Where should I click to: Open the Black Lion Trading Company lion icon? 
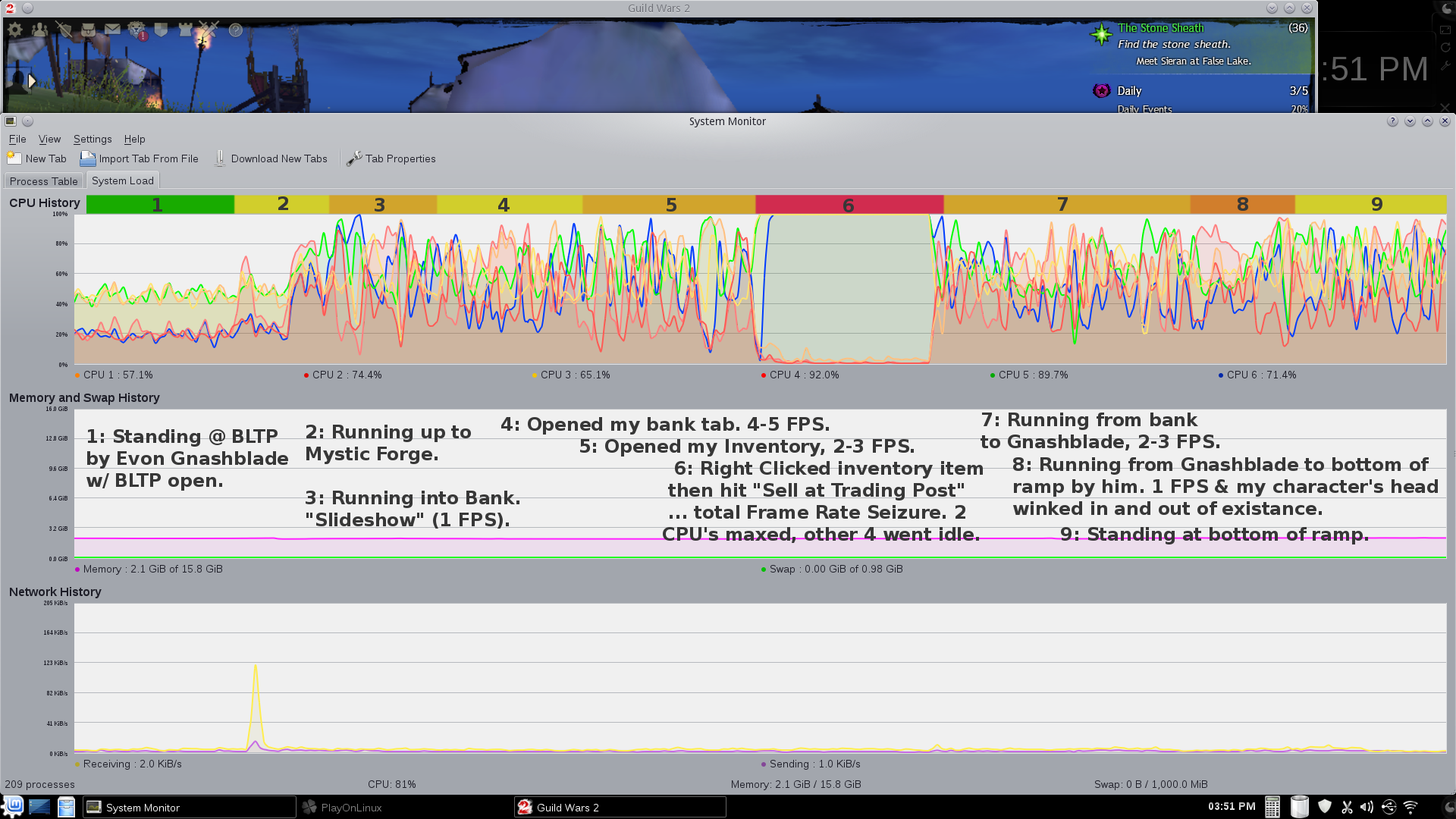[136, 30]
